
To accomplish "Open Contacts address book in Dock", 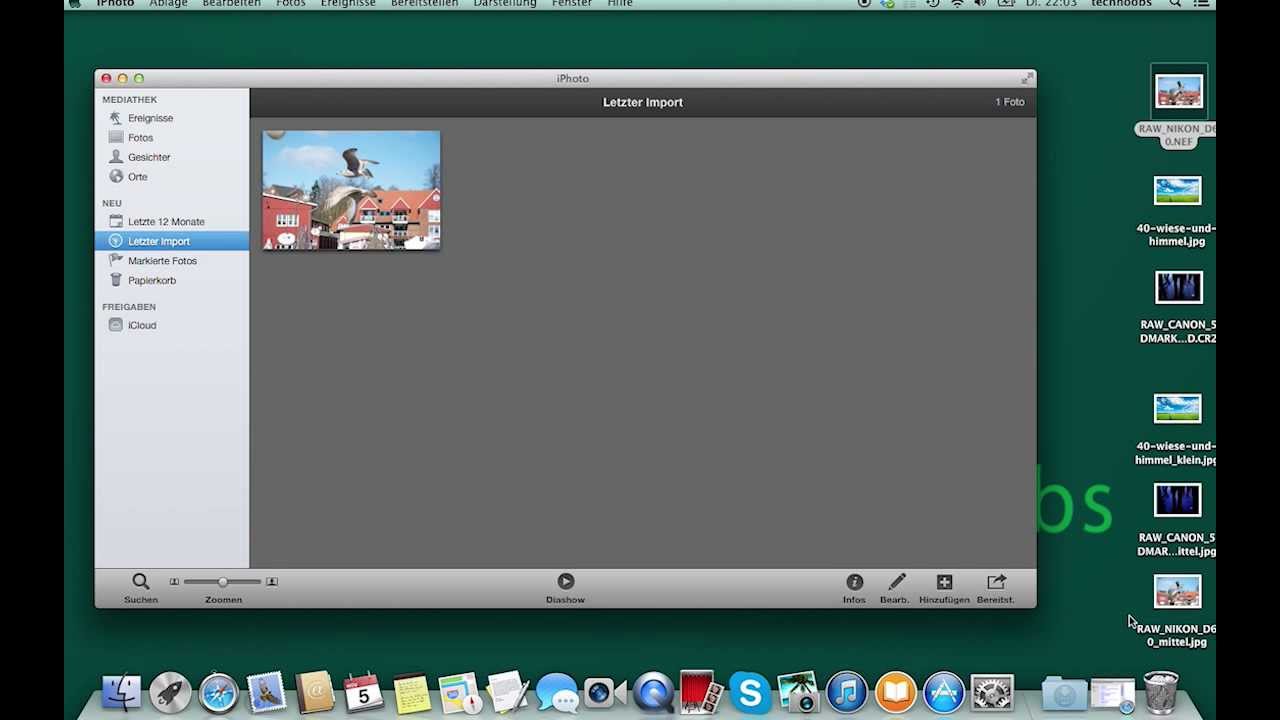I will (x=315, y=692).
